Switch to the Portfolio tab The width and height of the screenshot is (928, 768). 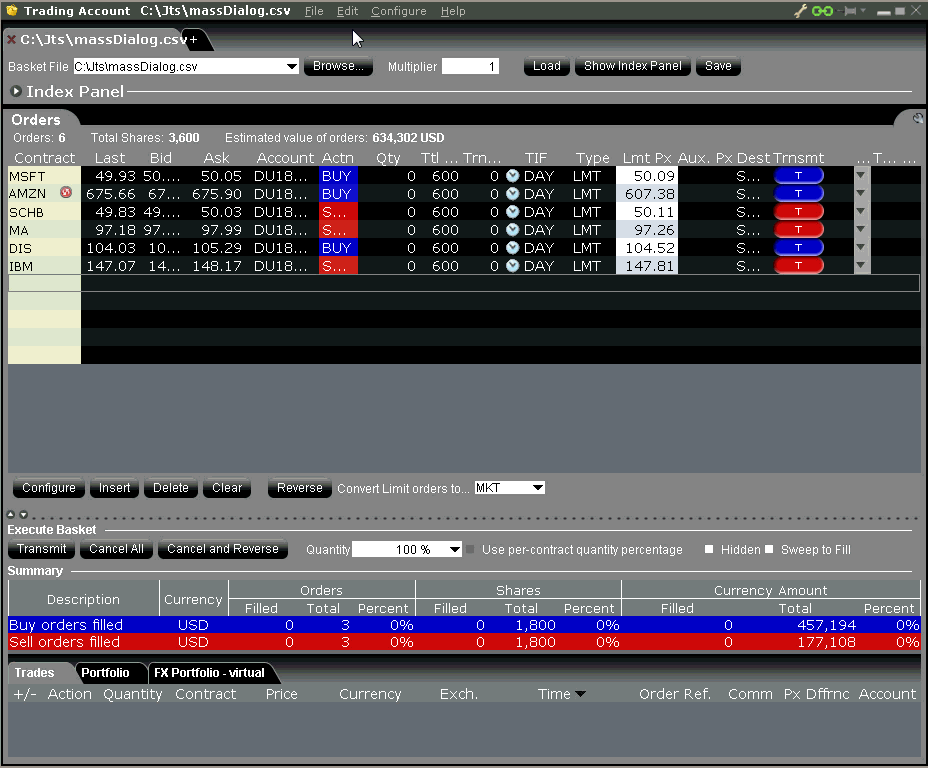tap(105, 673)
